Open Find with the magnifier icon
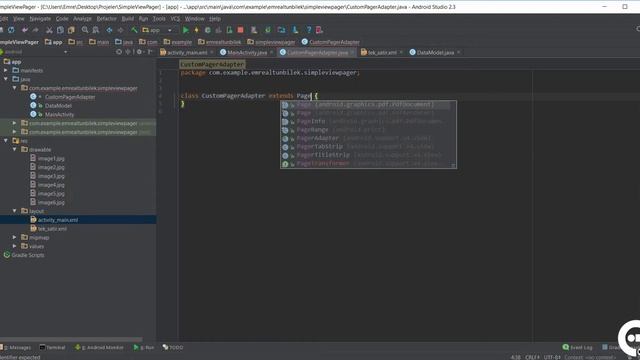The width and height of the screenshot is (640, 360). (85, 30)
